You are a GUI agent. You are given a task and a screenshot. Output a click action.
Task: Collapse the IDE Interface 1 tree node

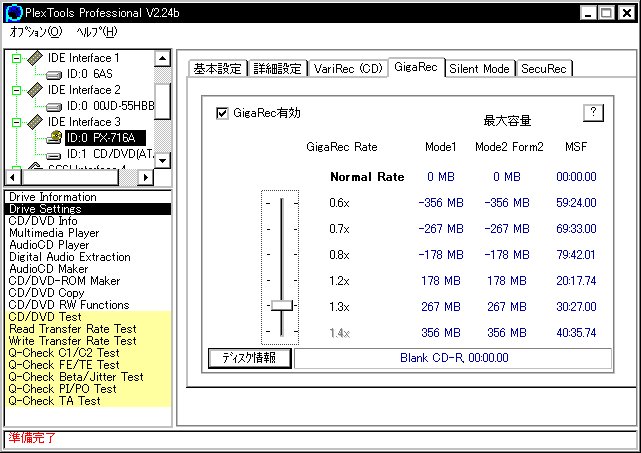tap(16, 58)
